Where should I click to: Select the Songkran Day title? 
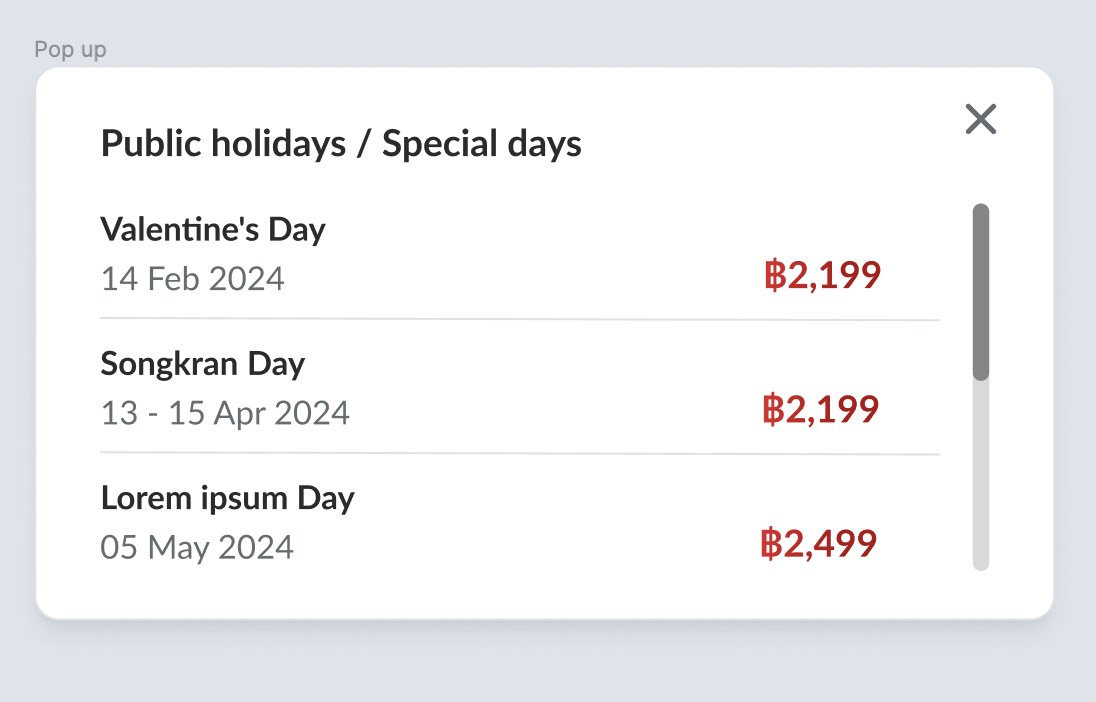203,364
